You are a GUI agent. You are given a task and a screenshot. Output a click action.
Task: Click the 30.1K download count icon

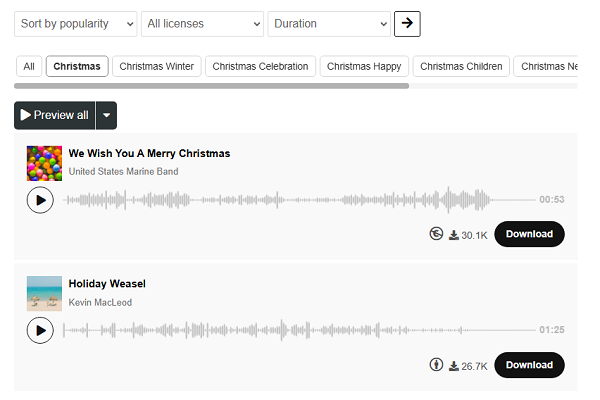click(454, 235)
